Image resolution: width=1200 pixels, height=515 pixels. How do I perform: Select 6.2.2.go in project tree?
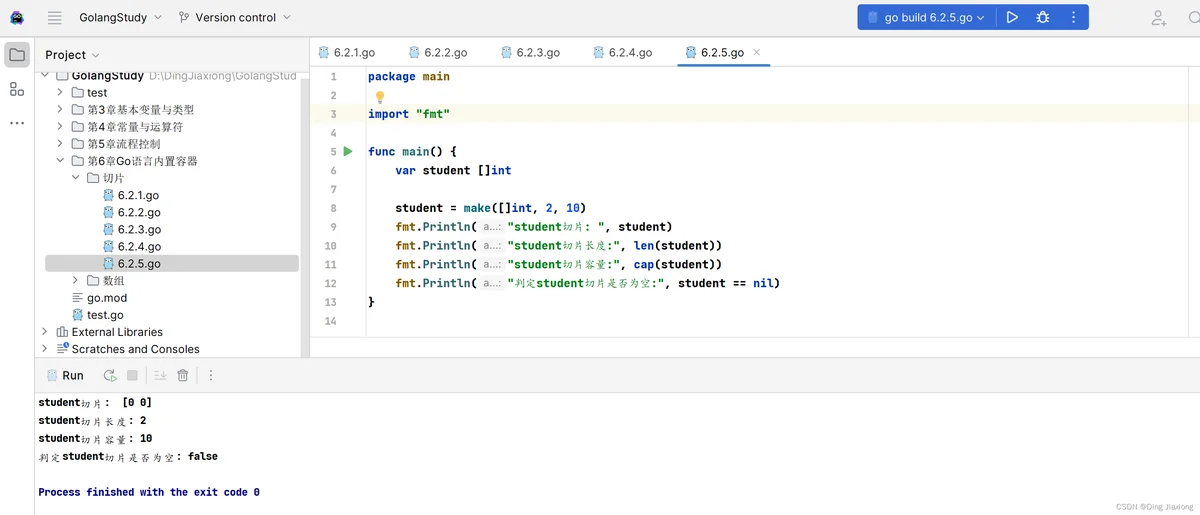coord(139,212)
